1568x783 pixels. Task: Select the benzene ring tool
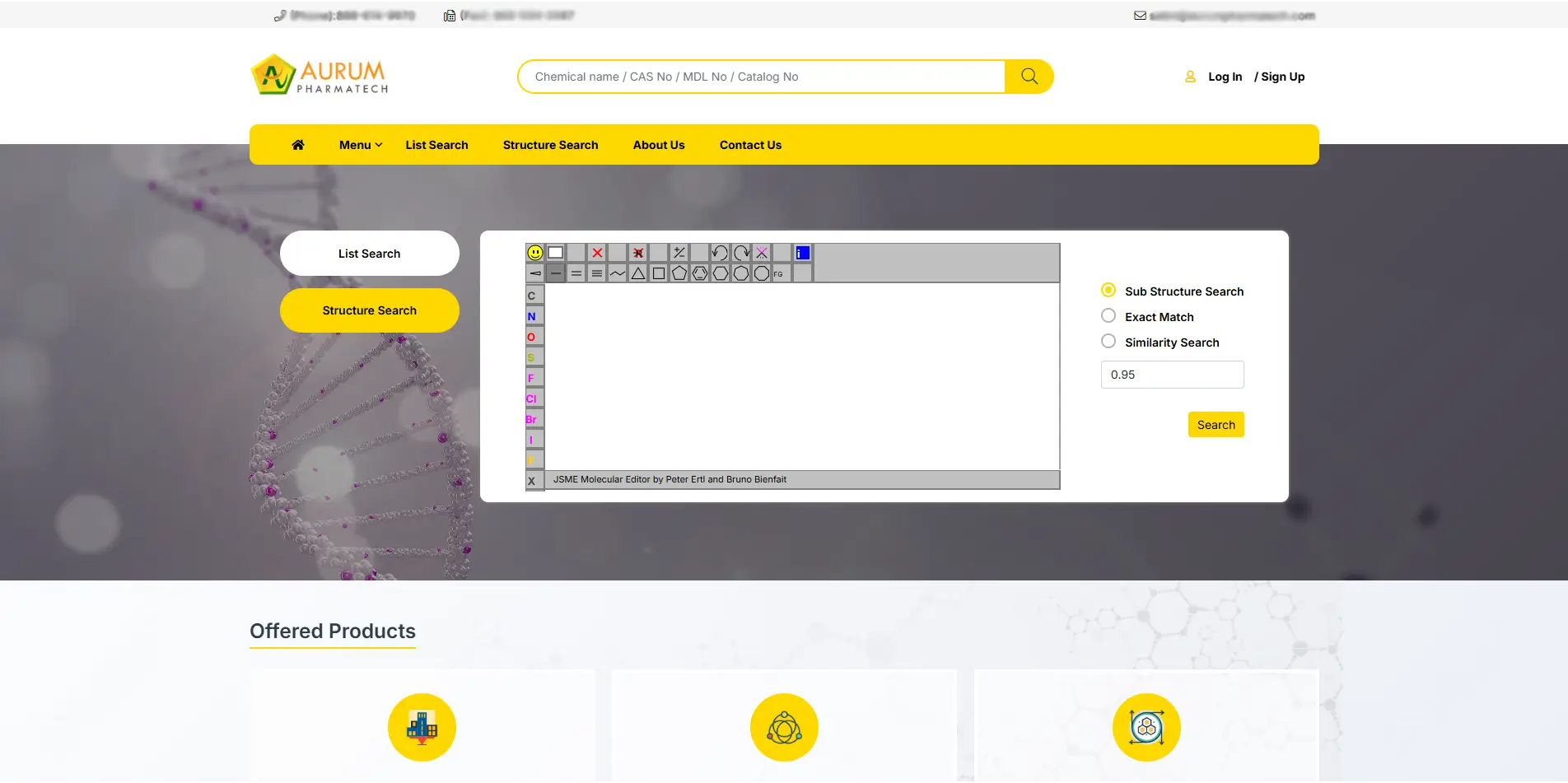[x=700, y=273]
